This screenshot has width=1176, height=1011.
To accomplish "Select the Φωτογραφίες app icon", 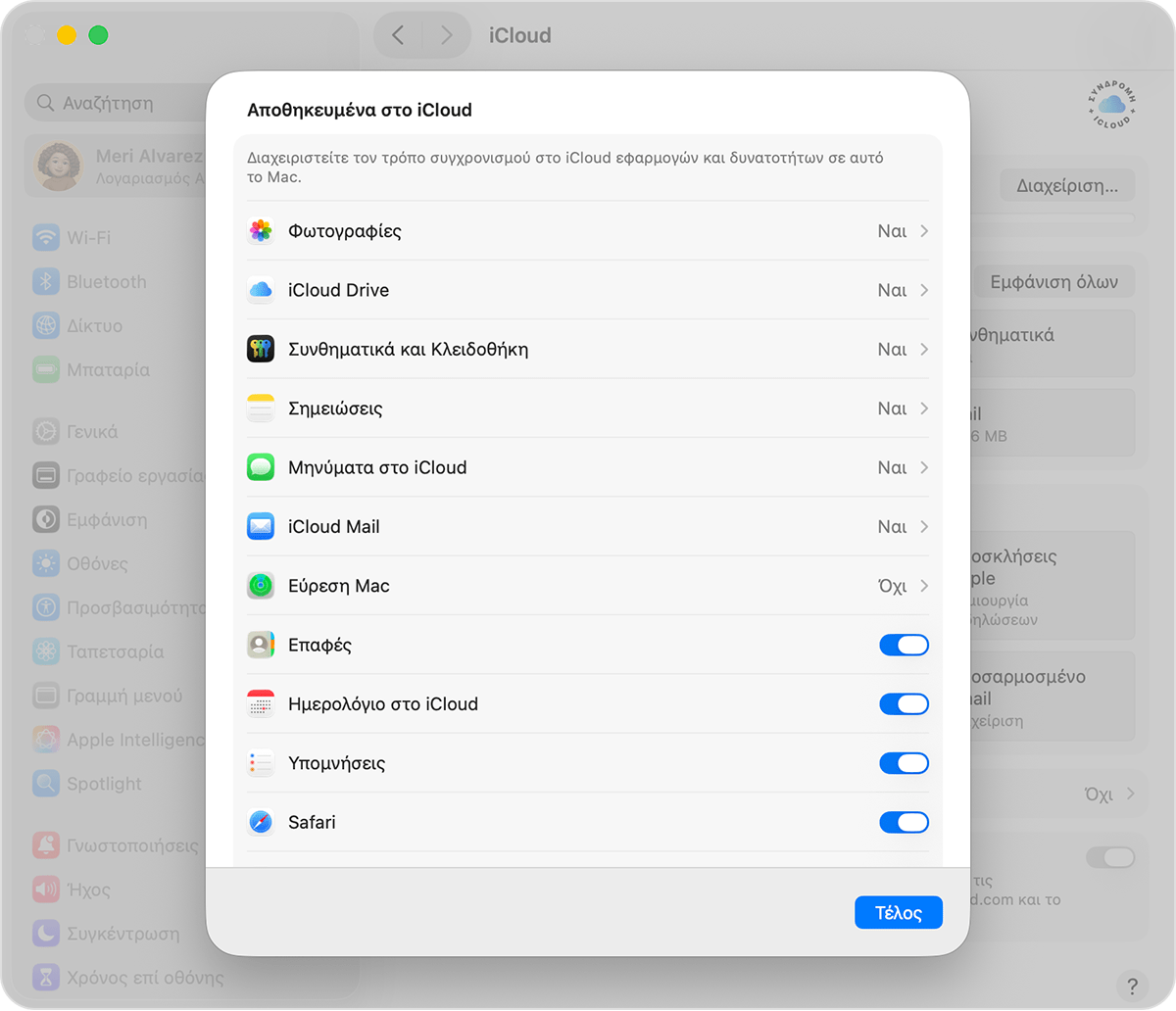I will [x=260, y=231].
